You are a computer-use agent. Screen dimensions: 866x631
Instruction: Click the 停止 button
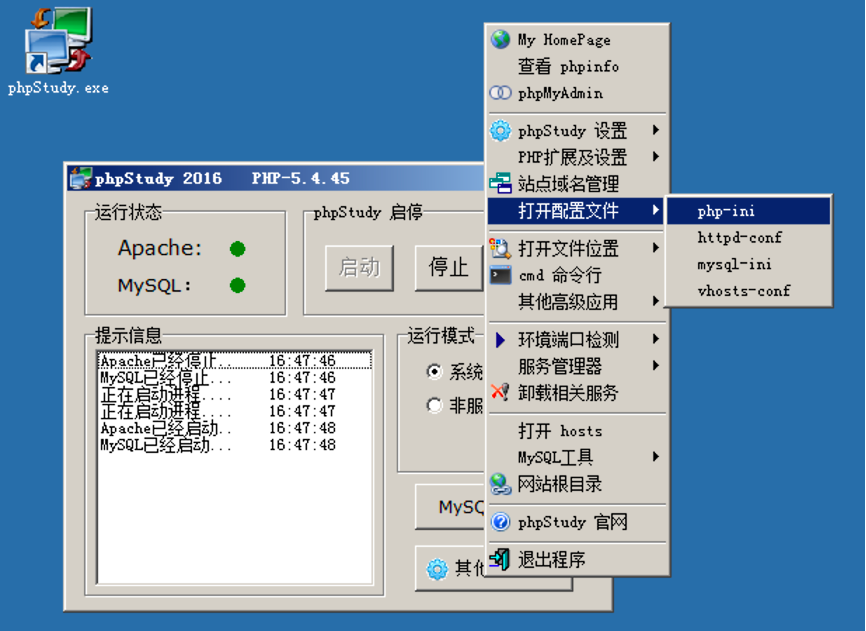click(448, 268)
